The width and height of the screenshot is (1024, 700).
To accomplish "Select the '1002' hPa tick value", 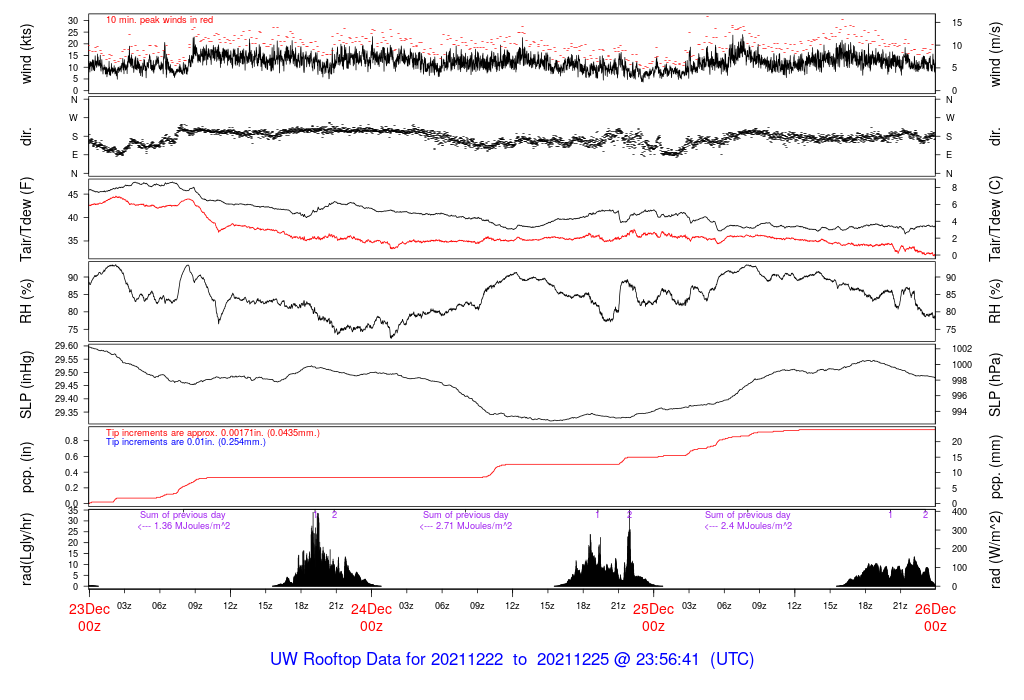I will pos(962,349).
